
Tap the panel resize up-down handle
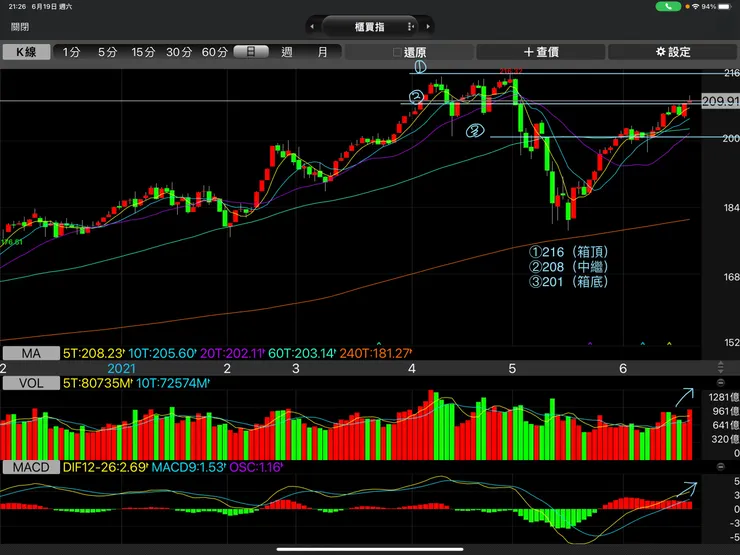(721, 367)
